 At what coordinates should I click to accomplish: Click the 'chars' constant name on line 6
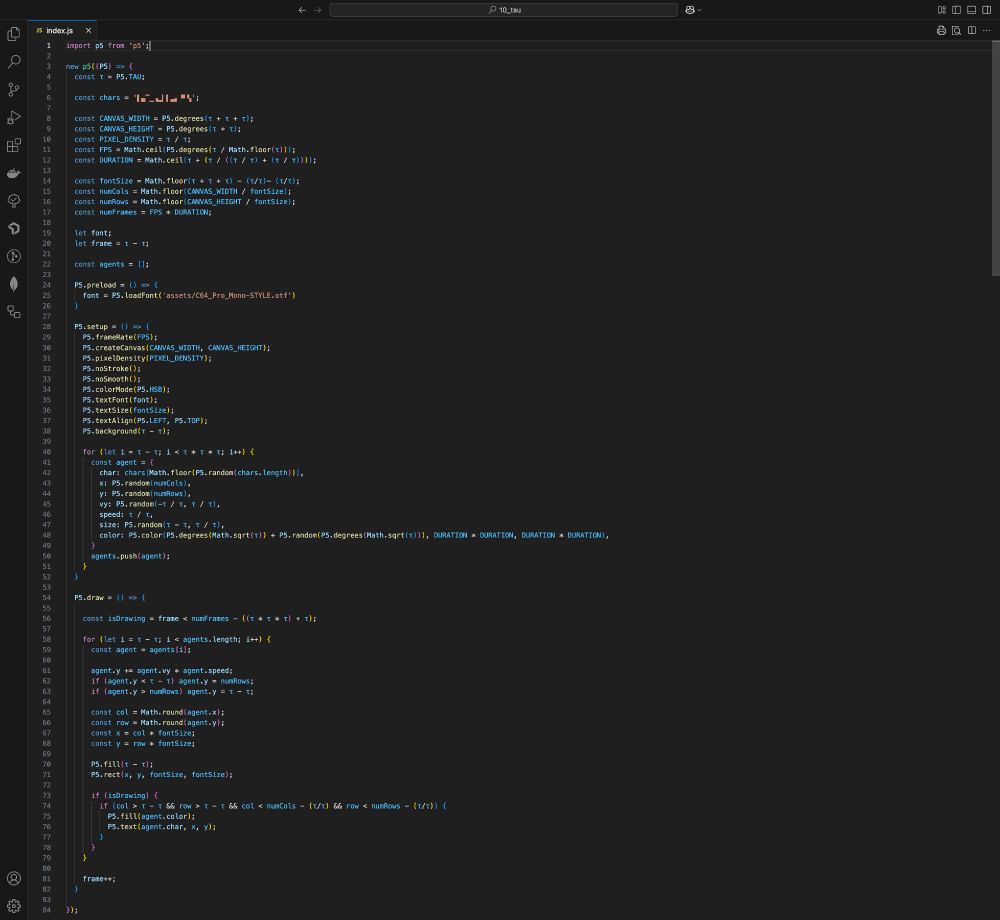(110, 98)
